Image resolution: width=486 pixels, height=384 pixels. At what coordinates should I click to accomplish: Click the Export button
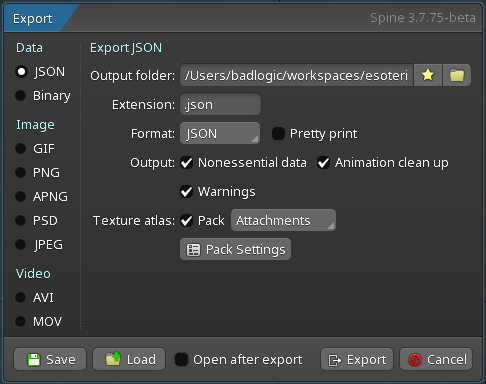357,359
